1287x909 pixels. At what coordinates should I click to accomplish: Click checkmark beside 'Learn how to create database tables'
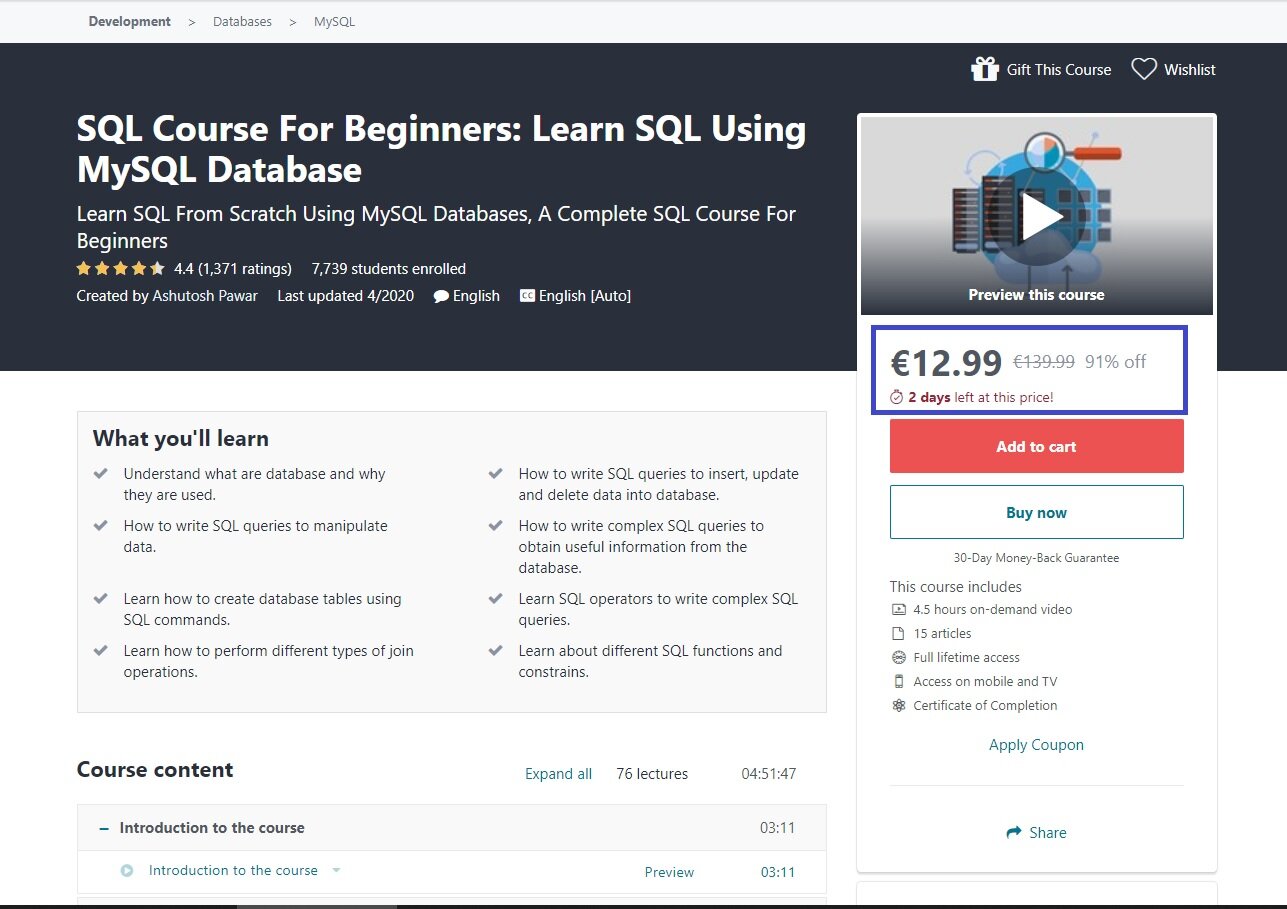tap(101, 599)
